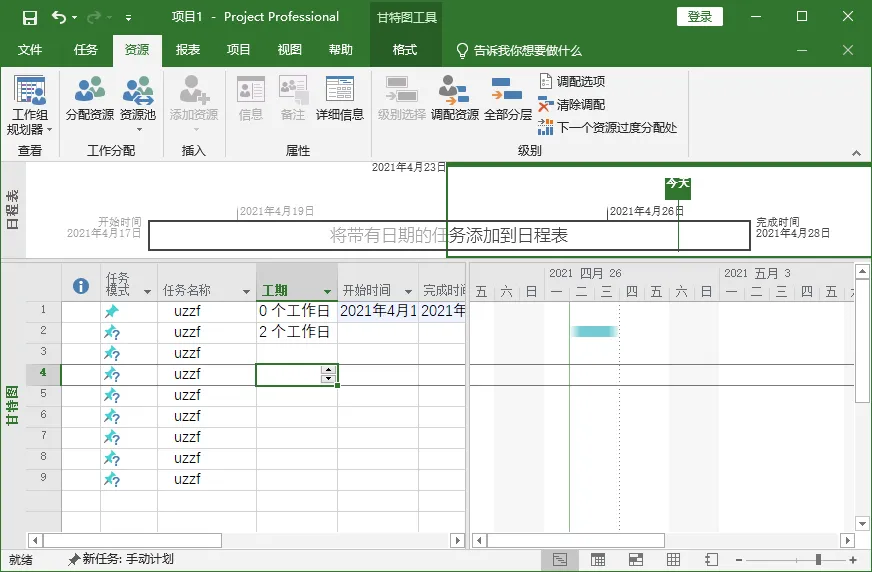Click 新任务: 手动计划 status bar item
This screenshot has height=572, width=872.
click(121, 559)
